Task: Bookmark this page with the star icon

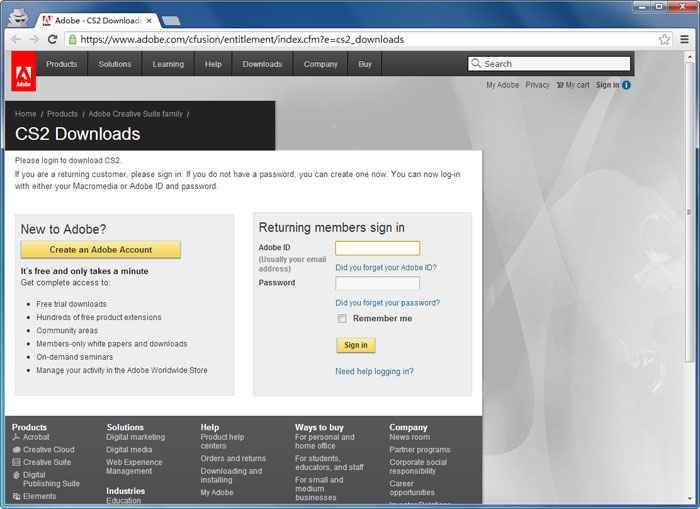Action: pyautogui.click(x=664, y=39)
